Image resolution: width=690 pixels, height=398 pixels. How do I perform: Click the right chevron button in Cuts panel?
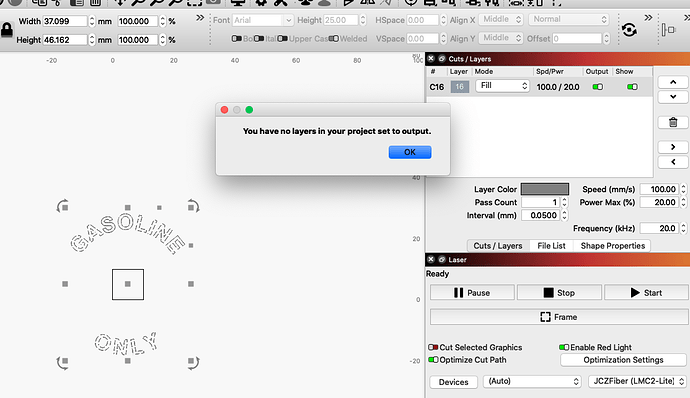[x=673, y=147]
